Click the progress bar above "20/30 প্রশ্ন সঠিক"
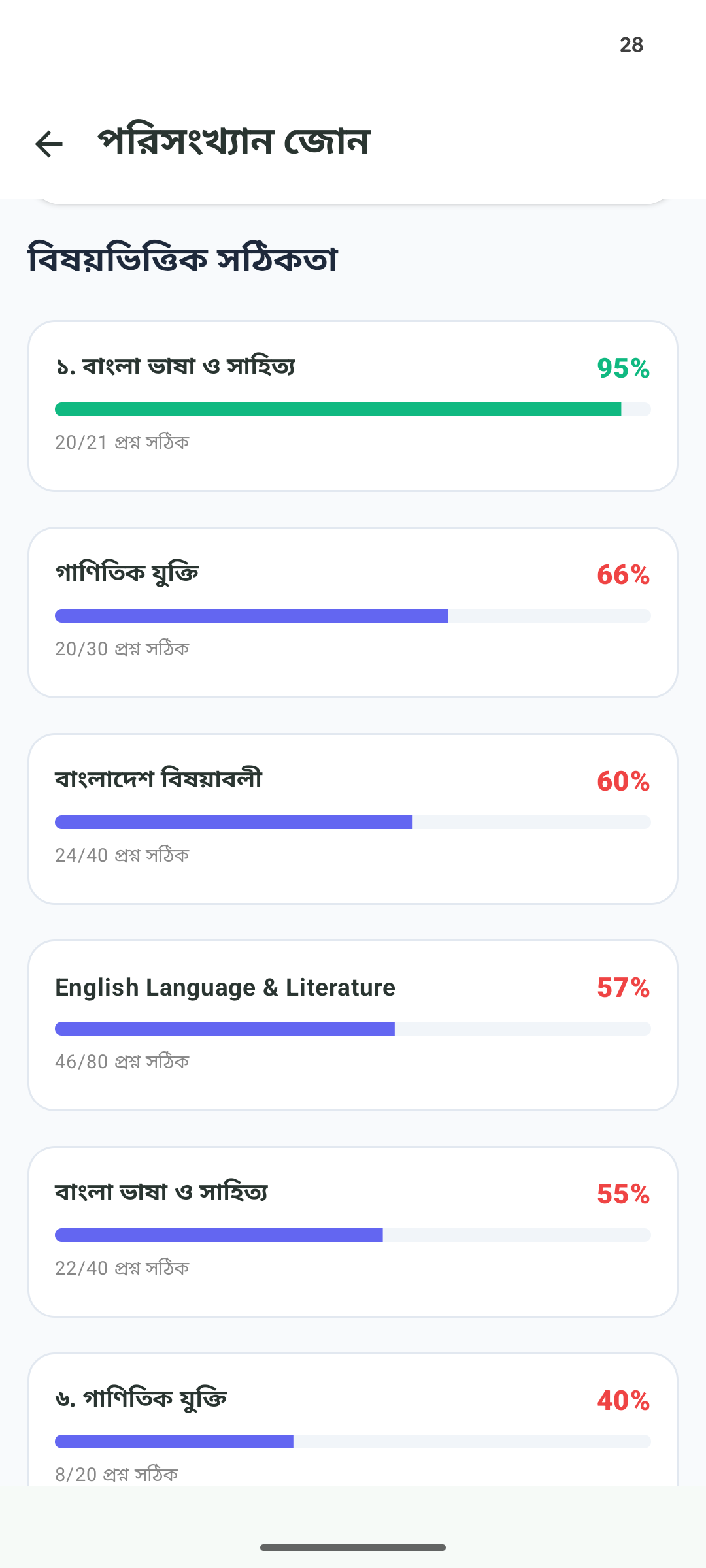Viewport: 706px width, 1568px height. pos(353,616)
